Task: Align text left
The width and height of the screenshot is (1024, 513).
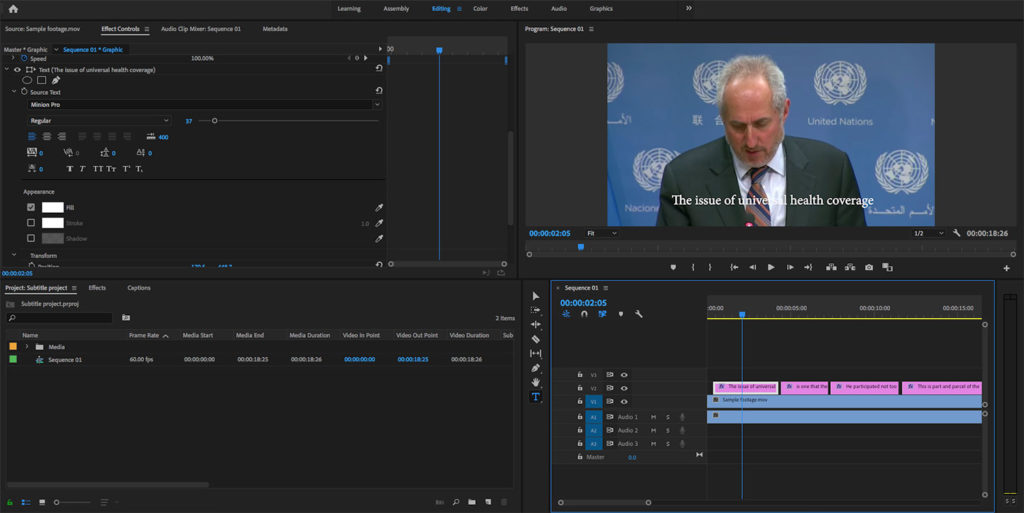Action: pyautogui.click(x=31, y=136)
